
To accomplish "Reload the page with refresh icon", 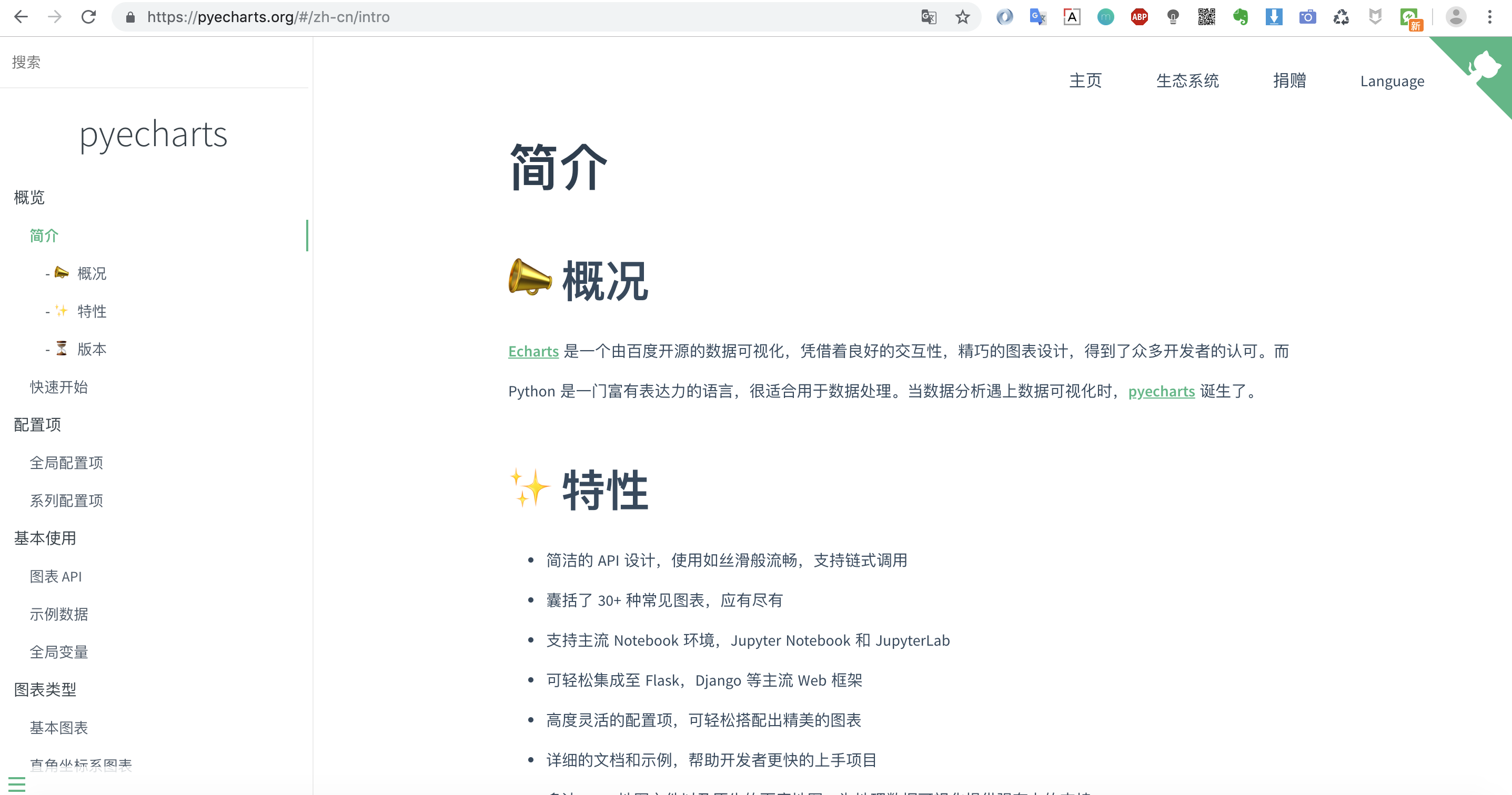I will (88, 17).
